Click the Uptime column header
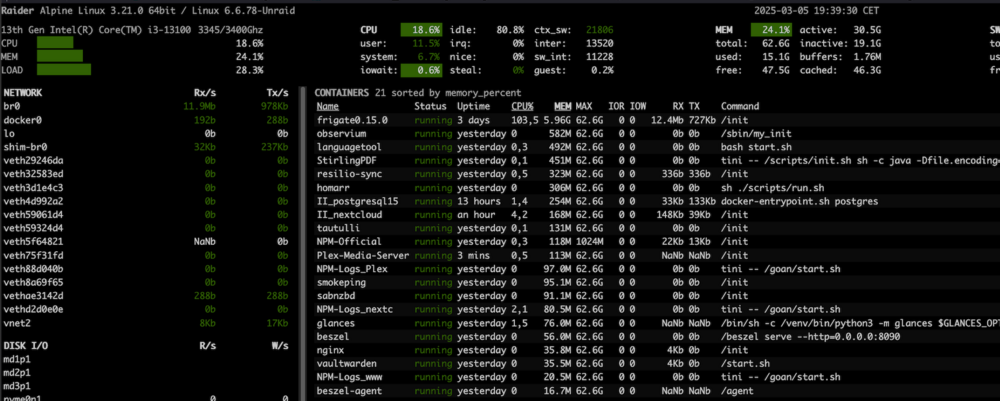Image resolution: width=1000 pixels, height=401 pixels. (x=473, y=106)
